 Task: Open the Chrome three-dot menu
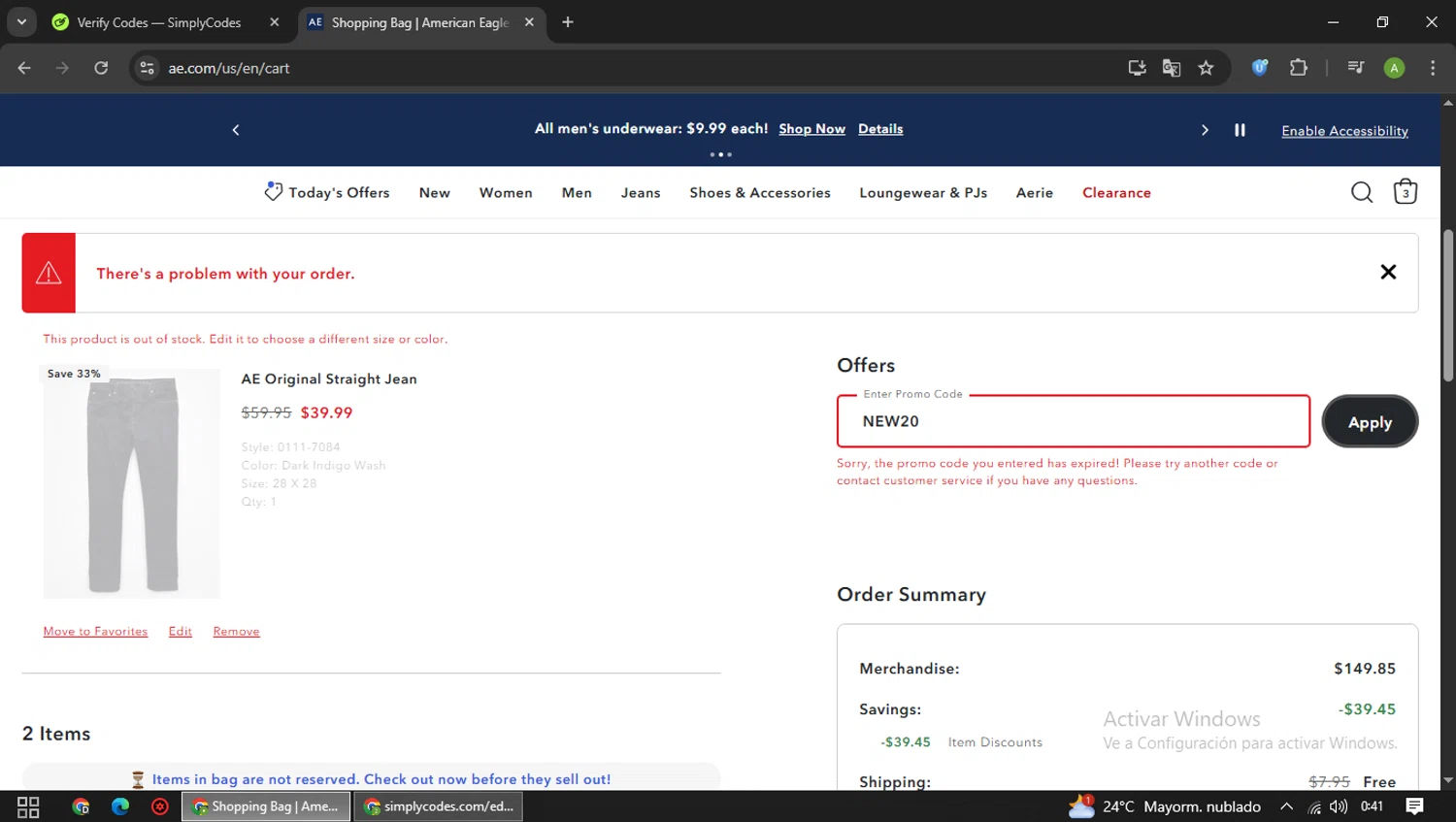(x=1433, y=68)
